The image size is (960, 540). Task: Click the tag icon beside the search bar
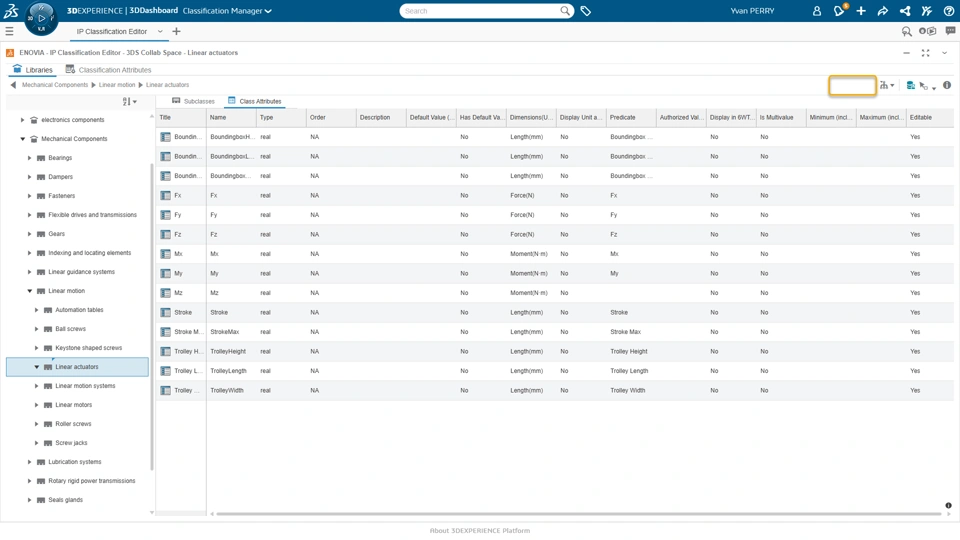pyautogui.click(x=585, y=11)
